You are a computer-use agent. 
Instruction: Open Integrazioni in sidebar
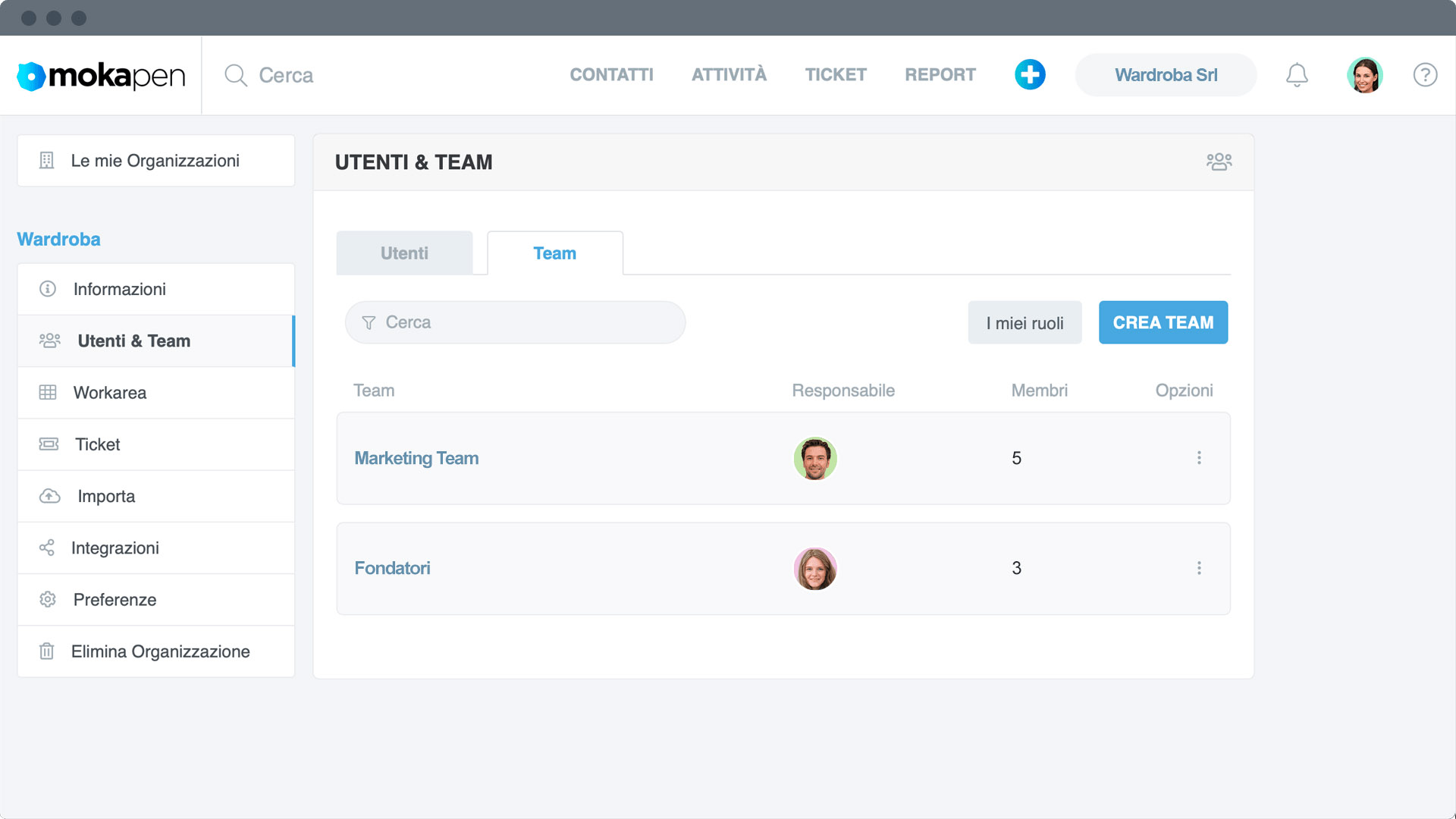click(115, 548)
